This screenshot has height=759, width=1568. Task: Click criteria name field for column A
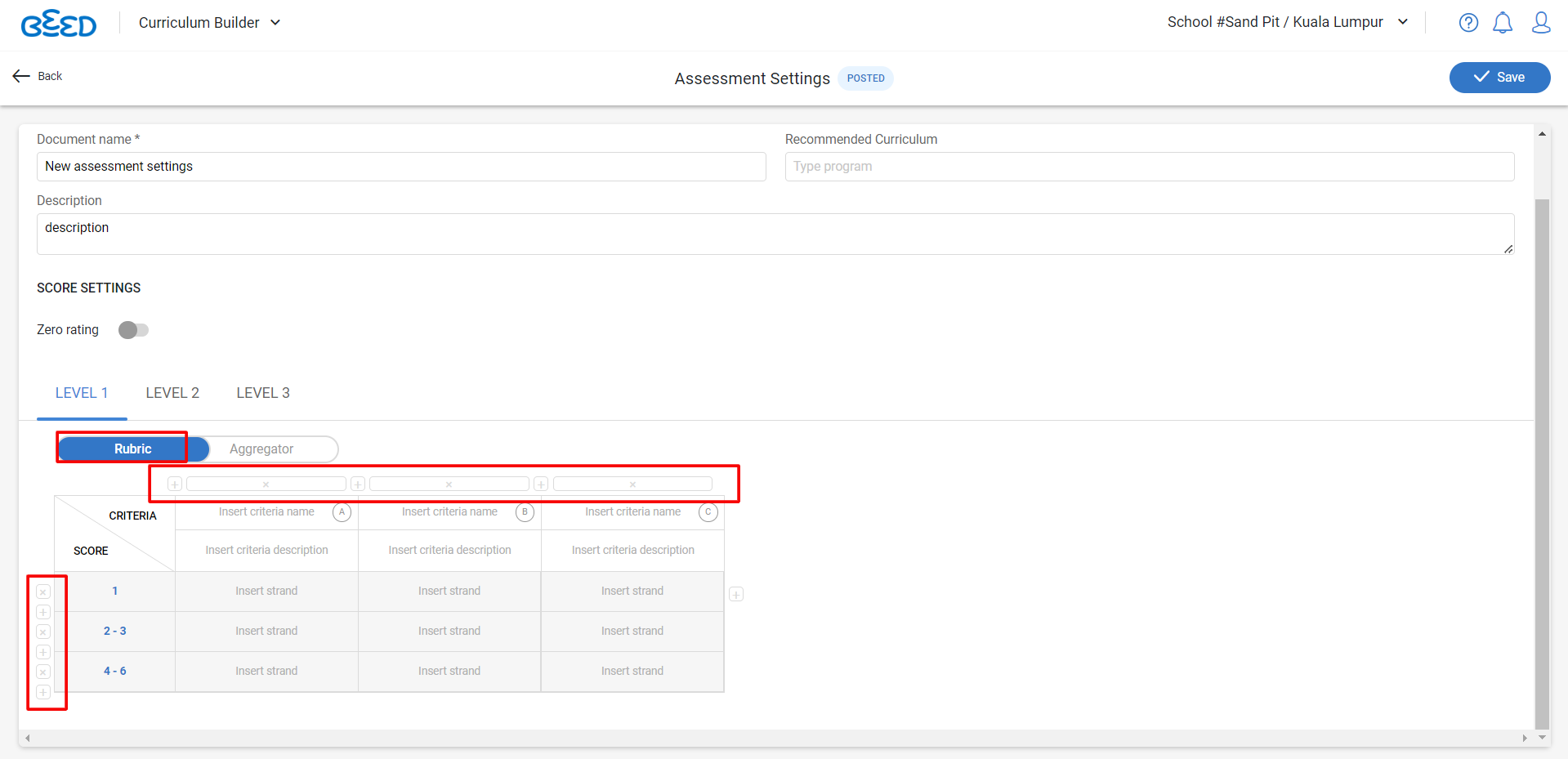coord(266,512)
